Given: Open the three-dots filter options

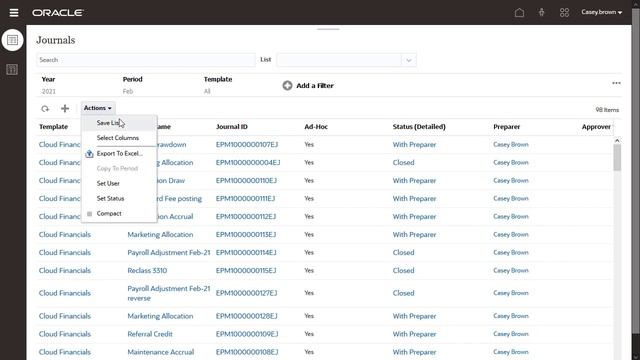Looking at the screenshot, I should (x=616, y=83).
